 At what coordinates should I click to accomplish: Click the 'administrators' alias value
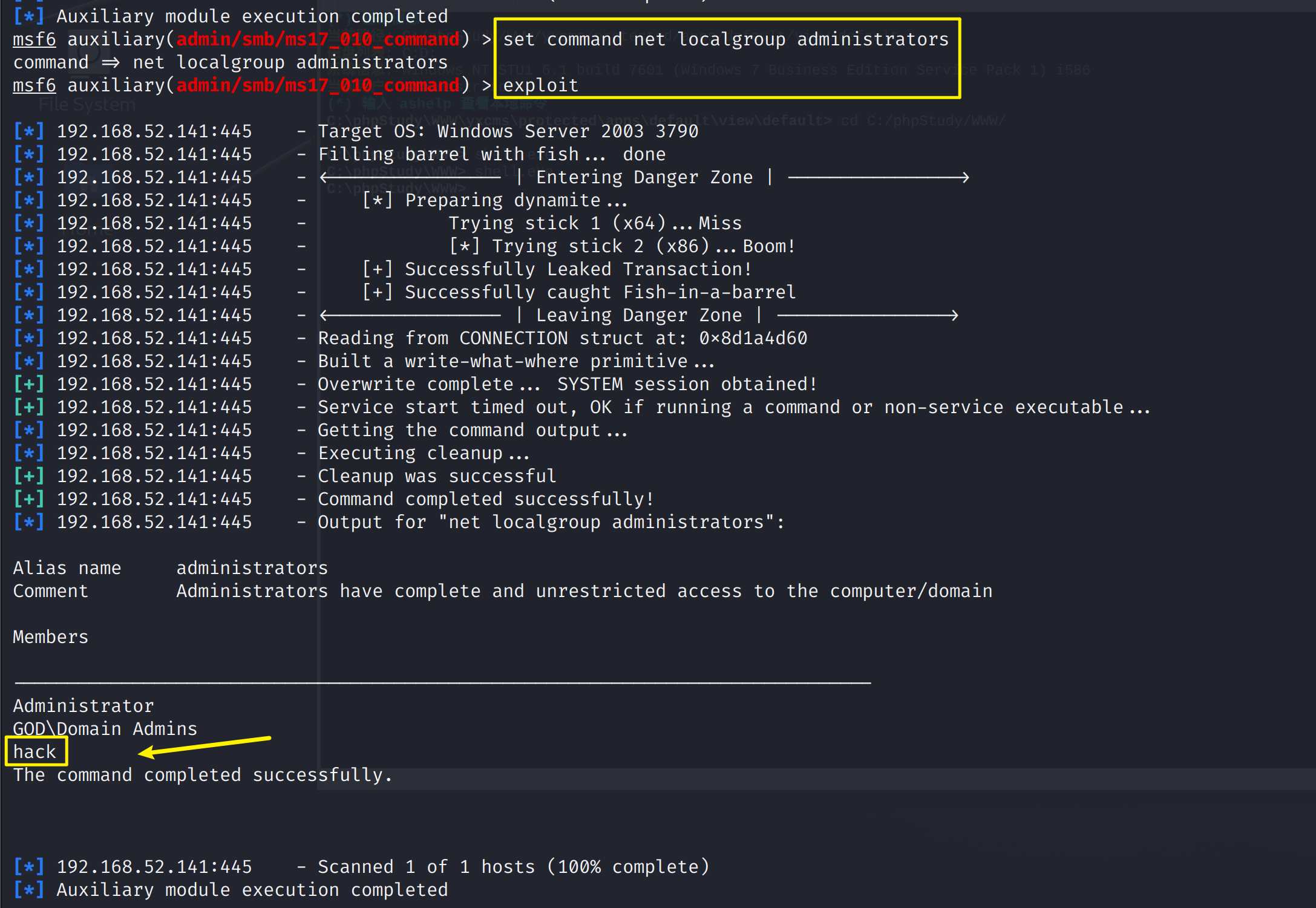(252, 568)
